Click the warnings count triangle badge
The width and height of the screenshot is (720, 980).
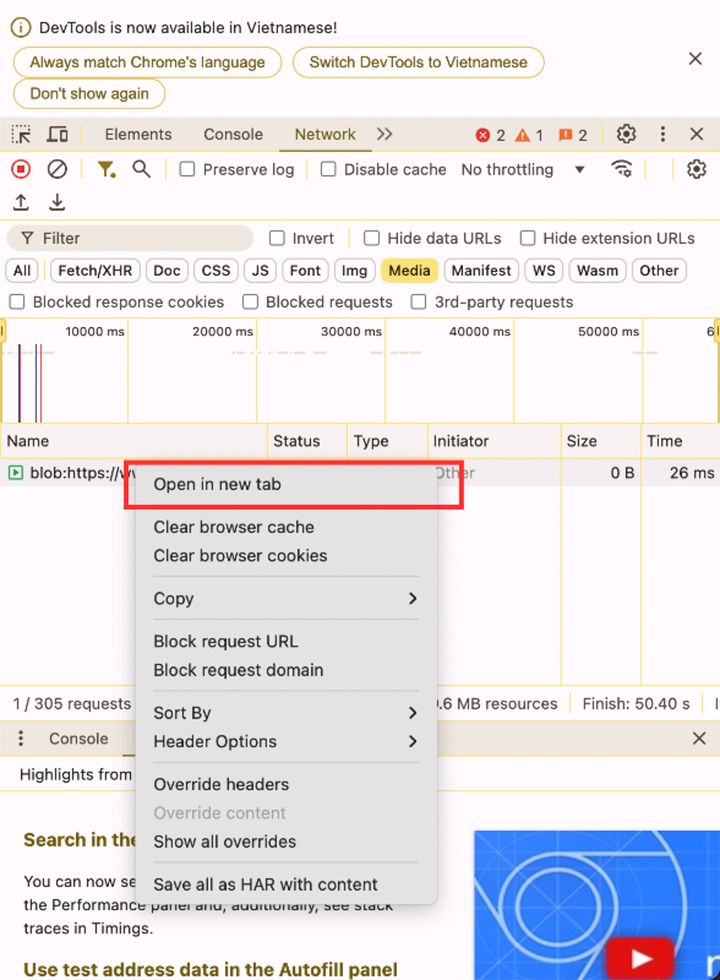(x=529, y=135)
